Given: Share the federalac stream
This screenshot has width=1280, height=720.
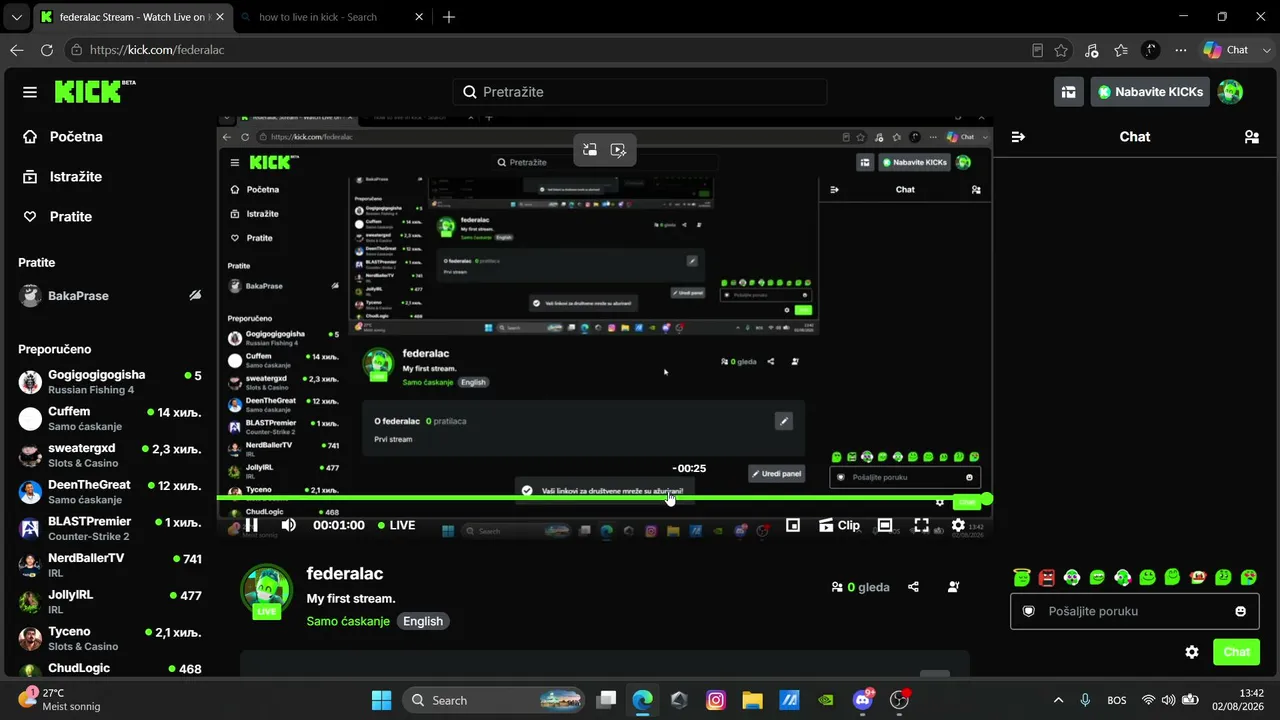Looking at the screenshot, I should point(913,587).
